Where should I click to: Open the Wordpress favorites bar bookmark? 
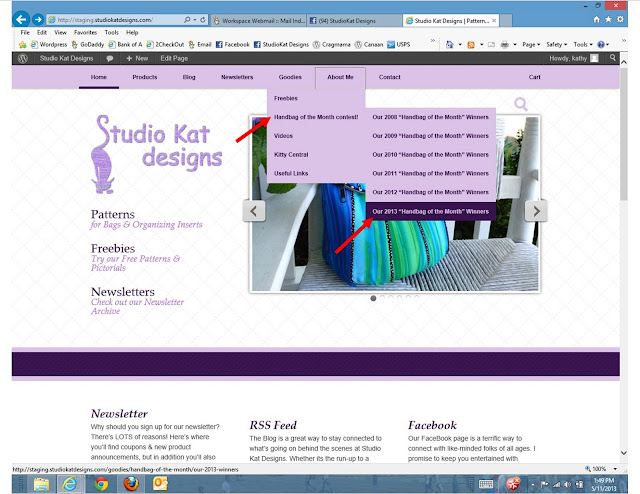click(x=49, y=45)
